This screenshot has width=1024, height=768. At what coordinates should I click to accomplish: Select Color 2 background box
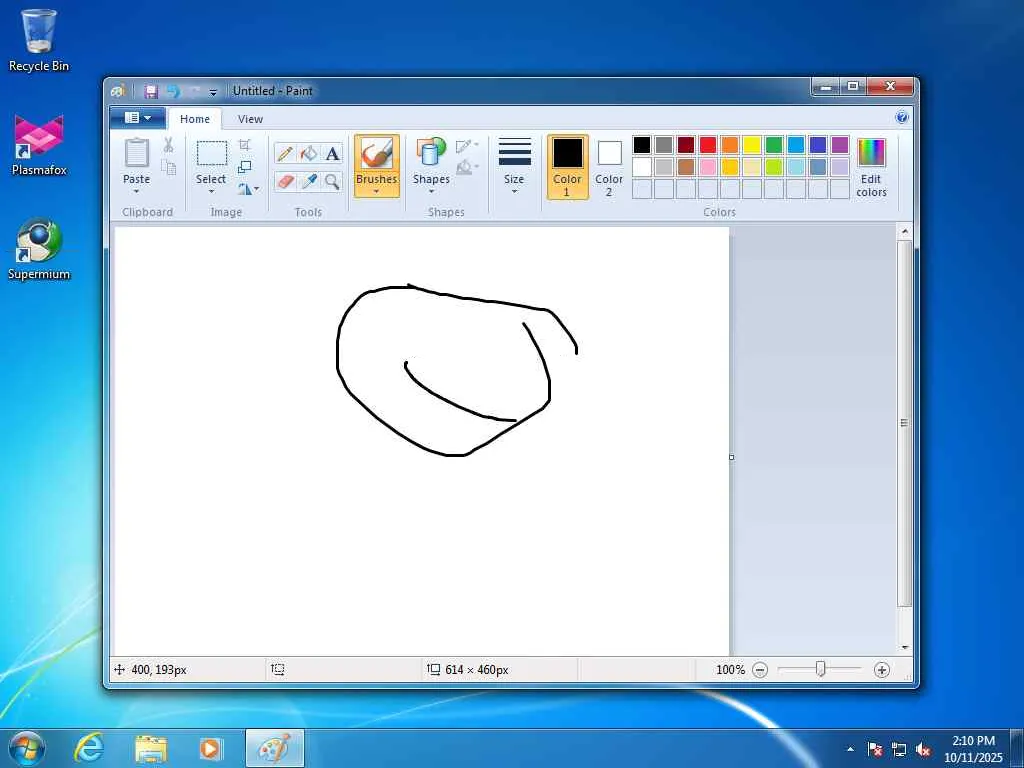tap(609, 167)
